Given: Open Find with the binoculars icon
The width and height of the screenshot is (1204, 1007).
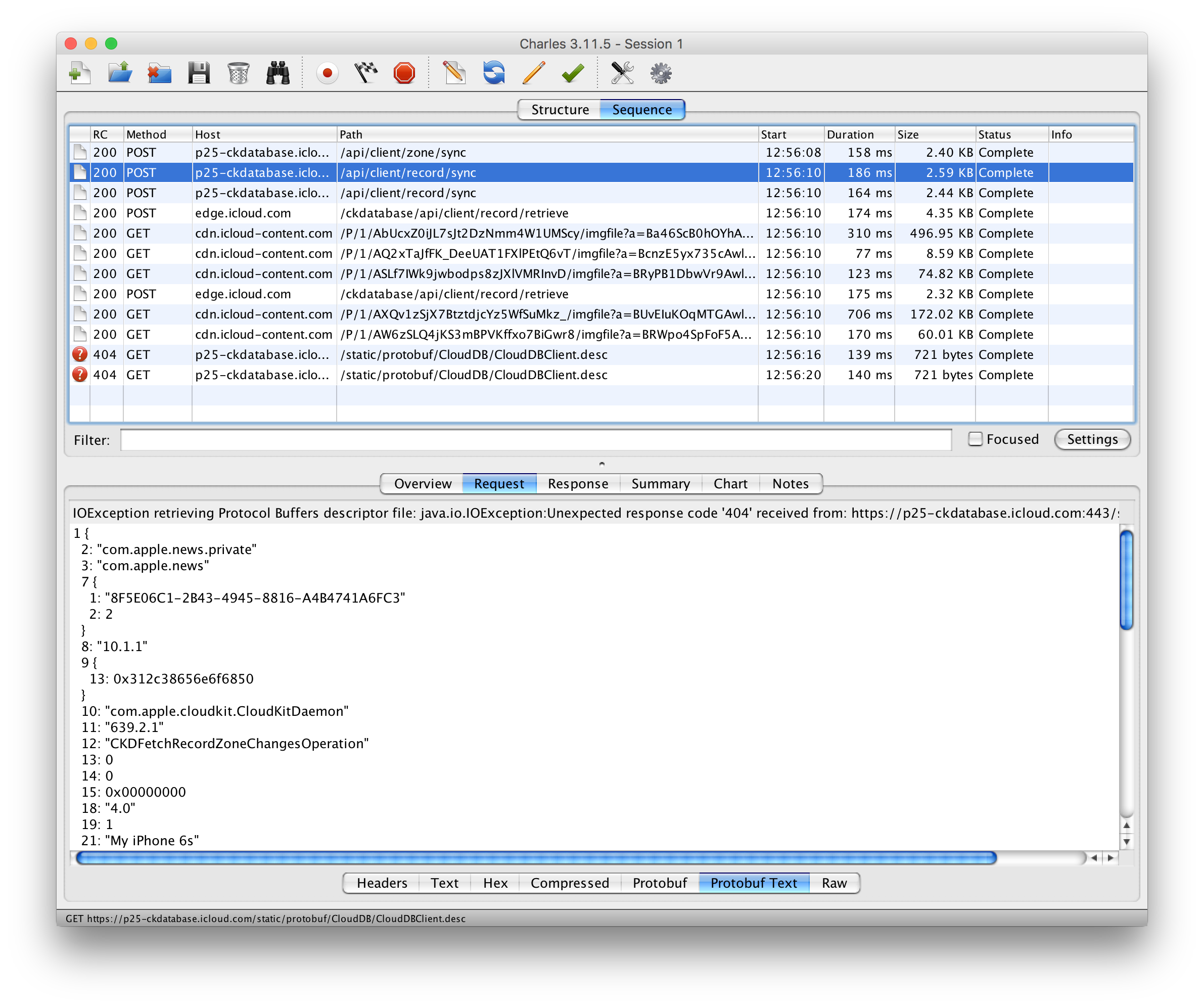Looking at the screenshot, I should click(278, 73).
